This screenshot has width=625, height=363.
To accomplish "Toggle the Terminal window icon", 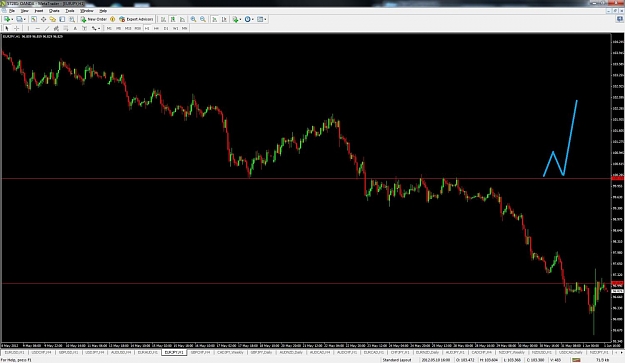I will coord(62,19).
